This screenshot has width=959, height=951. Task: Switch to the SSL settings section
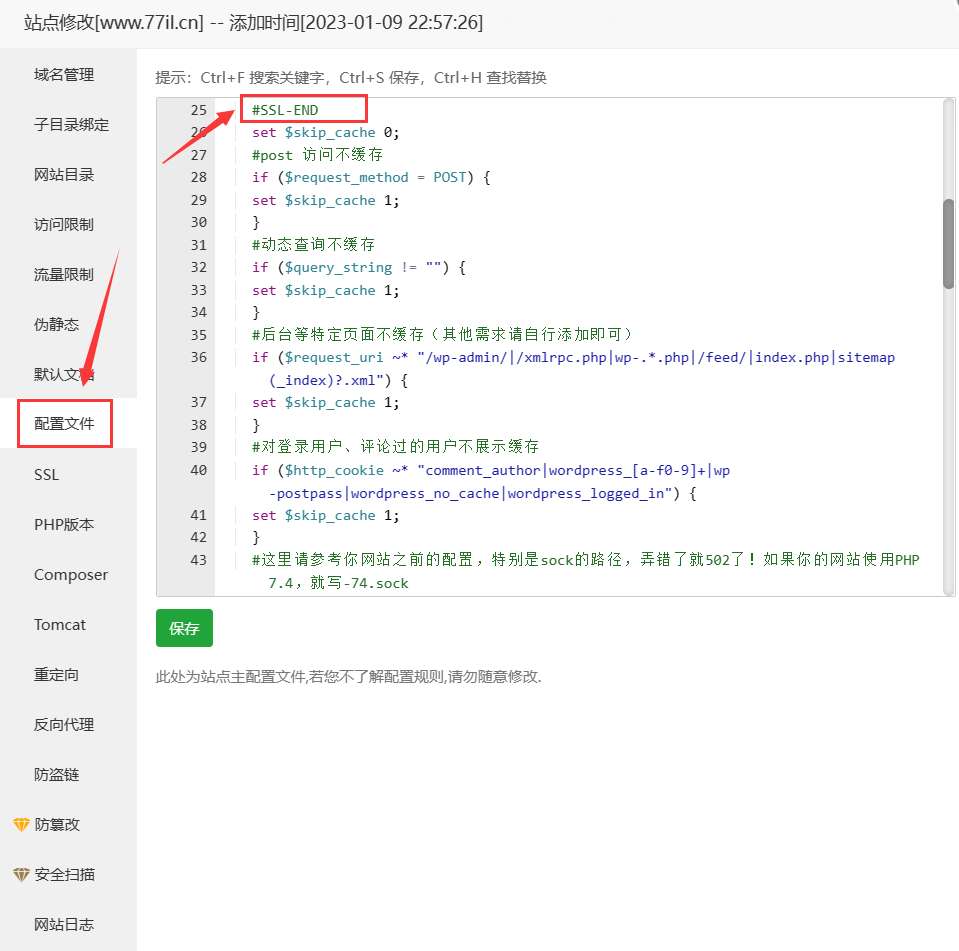point(46,474)
